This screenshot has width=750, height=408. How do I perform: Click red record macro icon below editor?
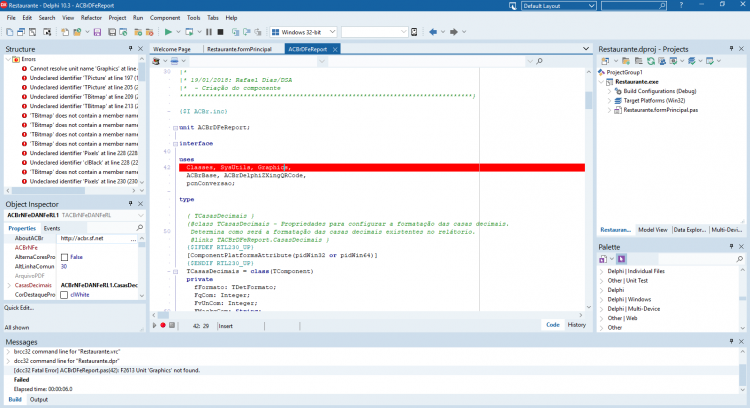[163, 325]
